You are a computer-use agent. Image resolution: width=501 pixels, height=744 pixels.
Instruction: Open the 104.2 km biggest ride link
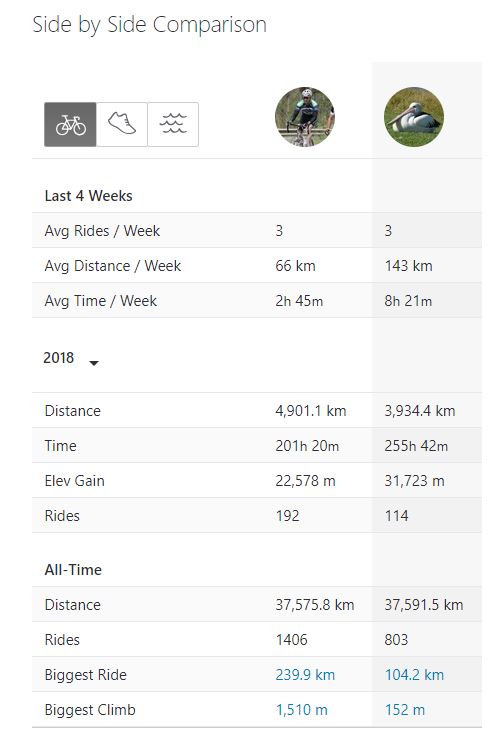[414, 675]
